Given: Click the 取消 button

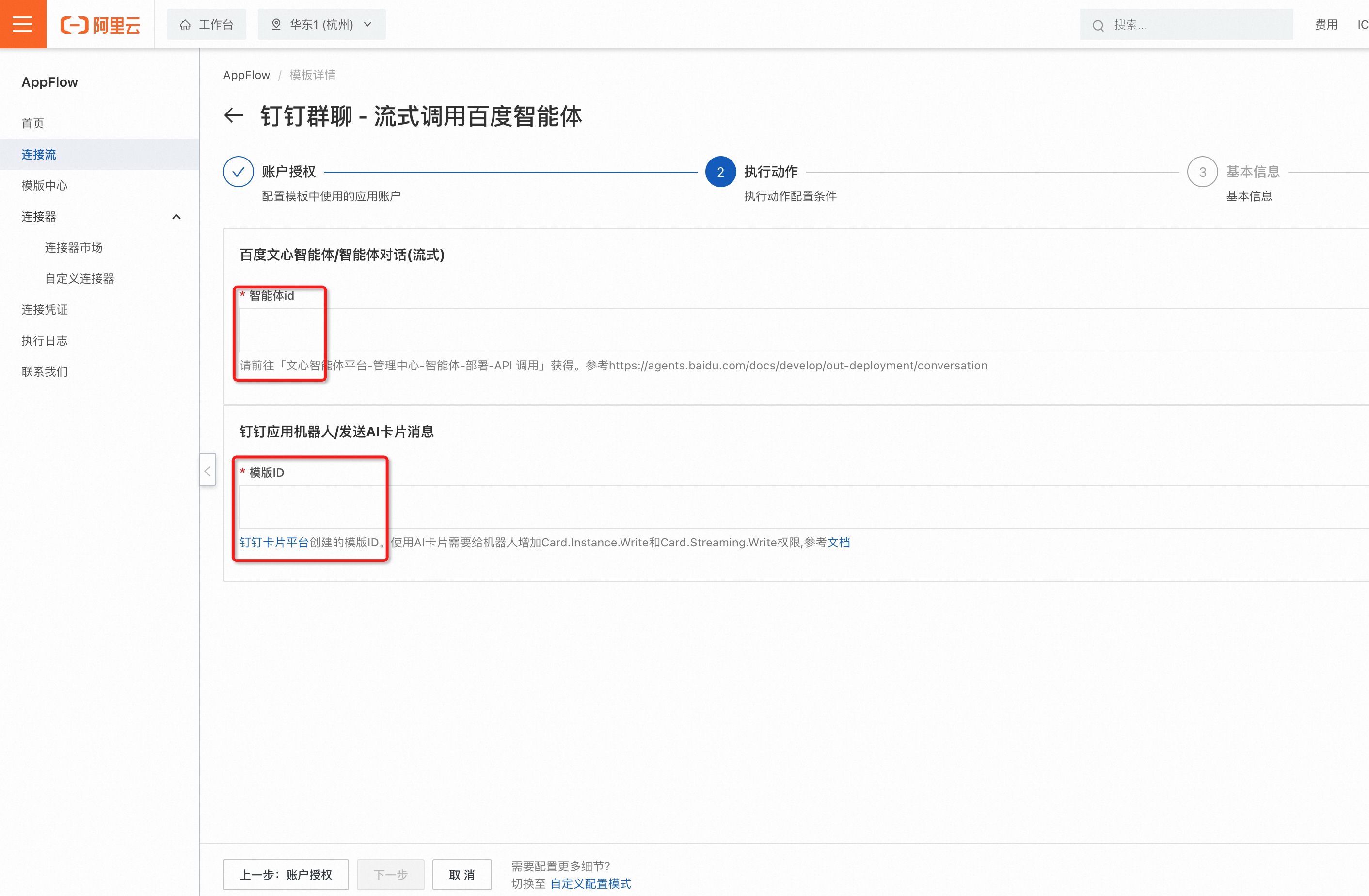Looking at the screenshot, I should pyautogui.click(x=462, y=874).
